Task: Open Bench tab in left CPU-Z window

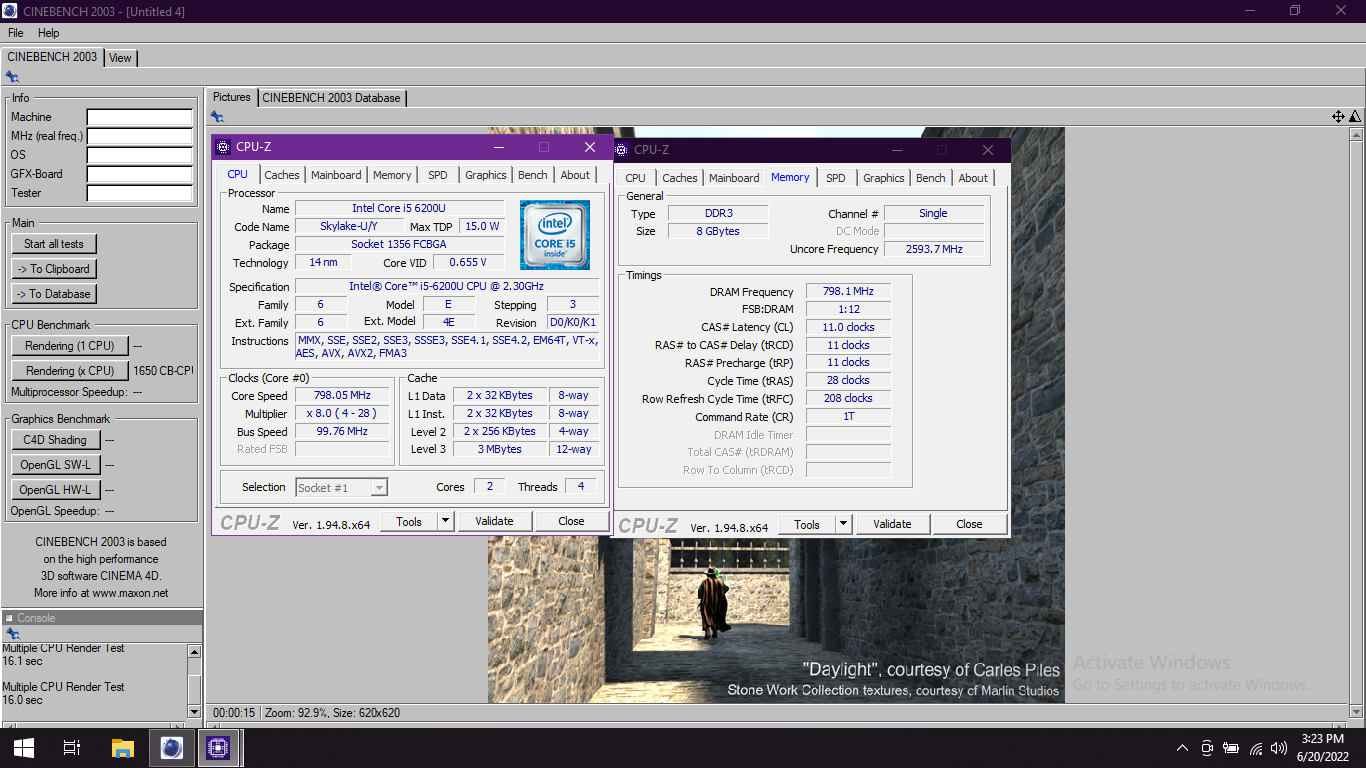Action: point(533,175)
